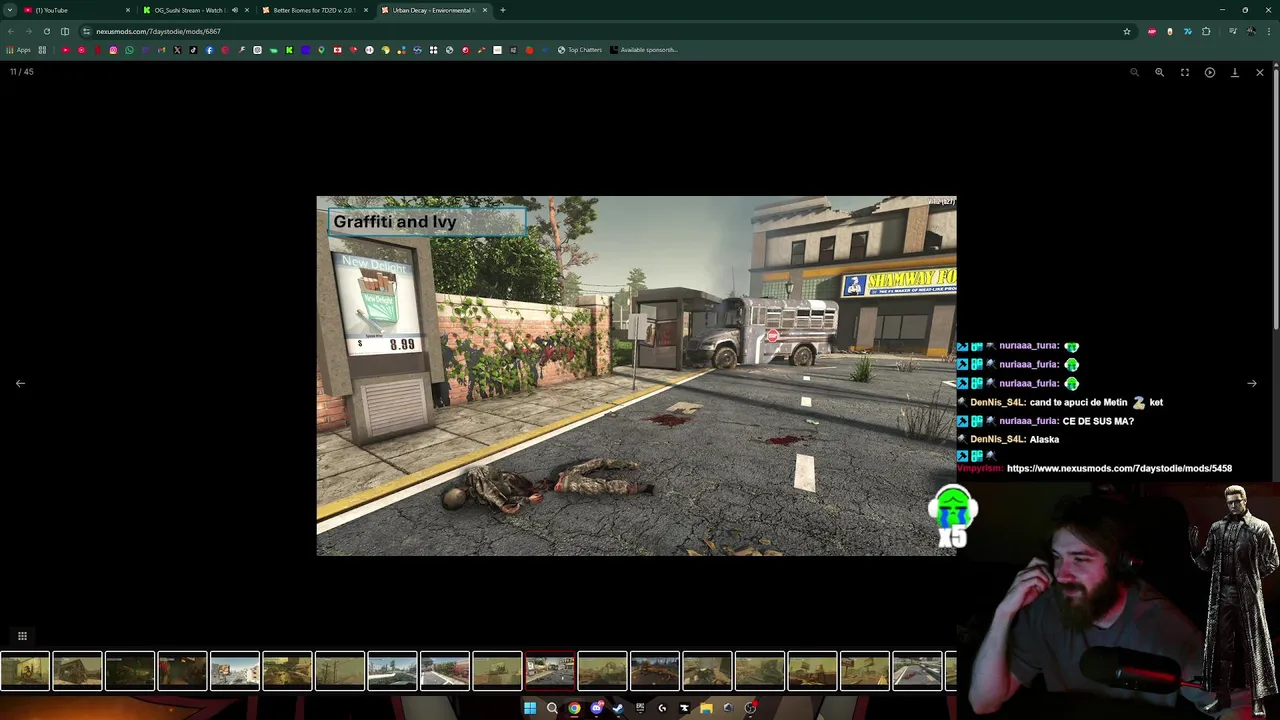
Task: Open site information icon in address bar
Action: tap(87, 31)
